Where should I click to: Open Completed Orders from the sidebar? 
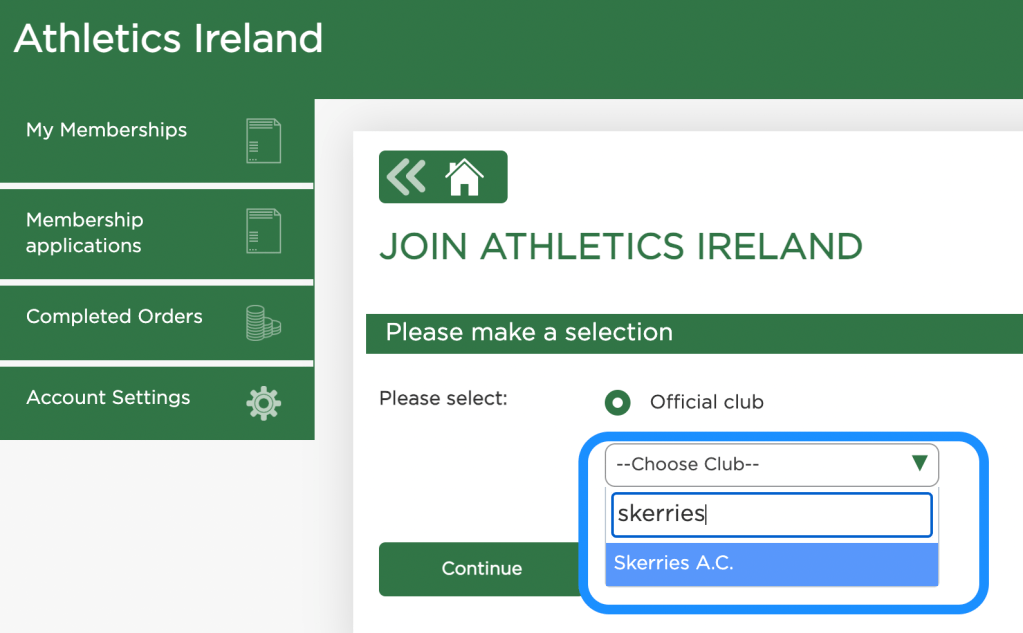114,317
